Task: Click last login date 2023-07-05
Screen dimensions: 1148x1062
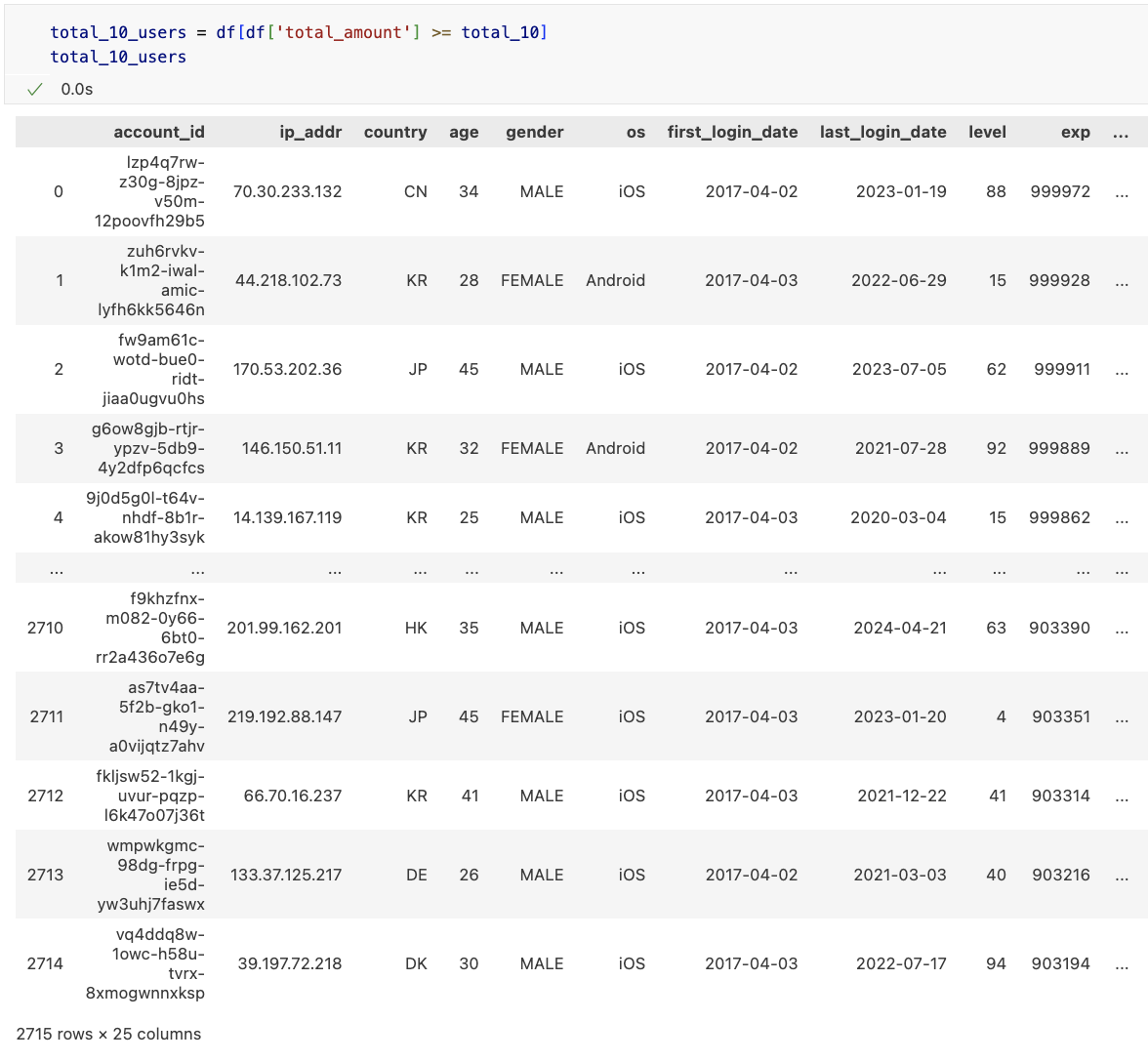Action: [x=899, y=369]
